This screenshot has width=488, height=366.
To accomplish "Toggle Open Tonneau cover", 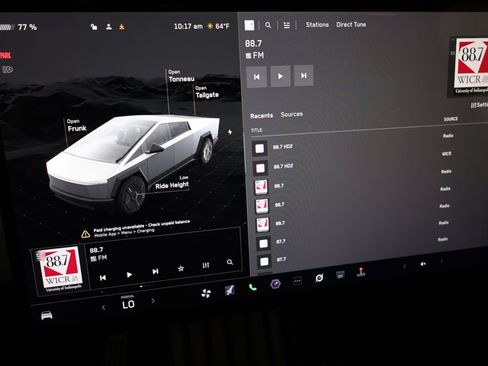I will pos(181,76).
